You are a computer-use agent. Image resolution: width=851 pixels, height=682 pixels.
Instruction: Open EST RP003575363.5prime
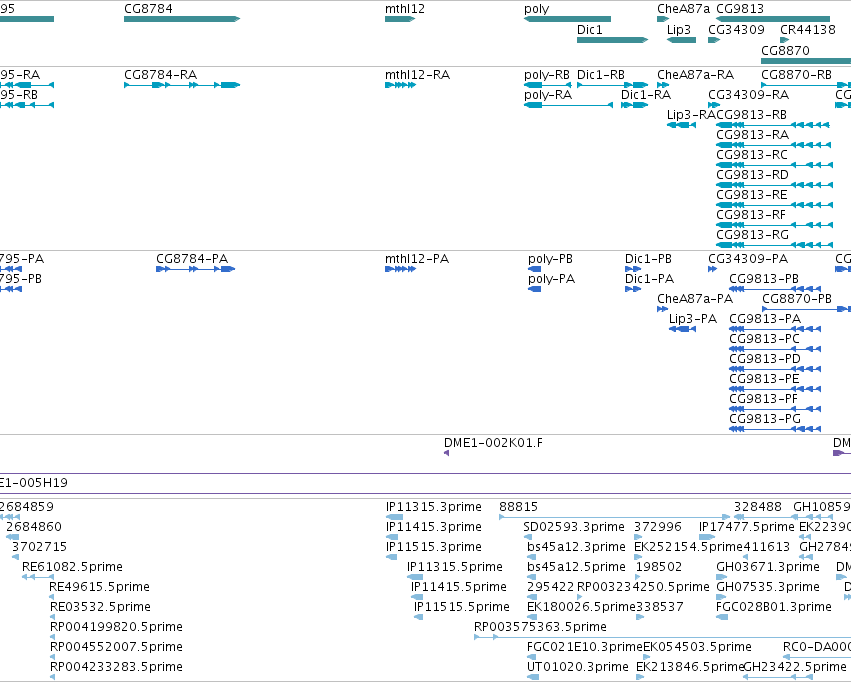point(662,637)
